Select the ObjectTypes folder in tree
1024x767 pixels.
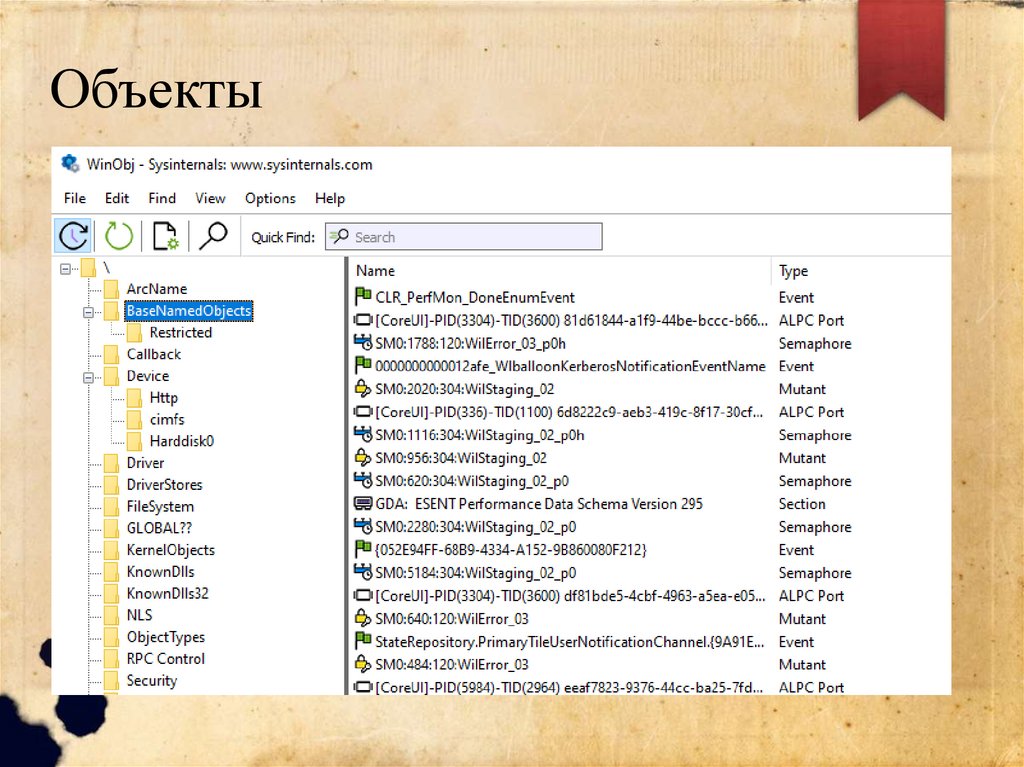(x=165, y=637)
